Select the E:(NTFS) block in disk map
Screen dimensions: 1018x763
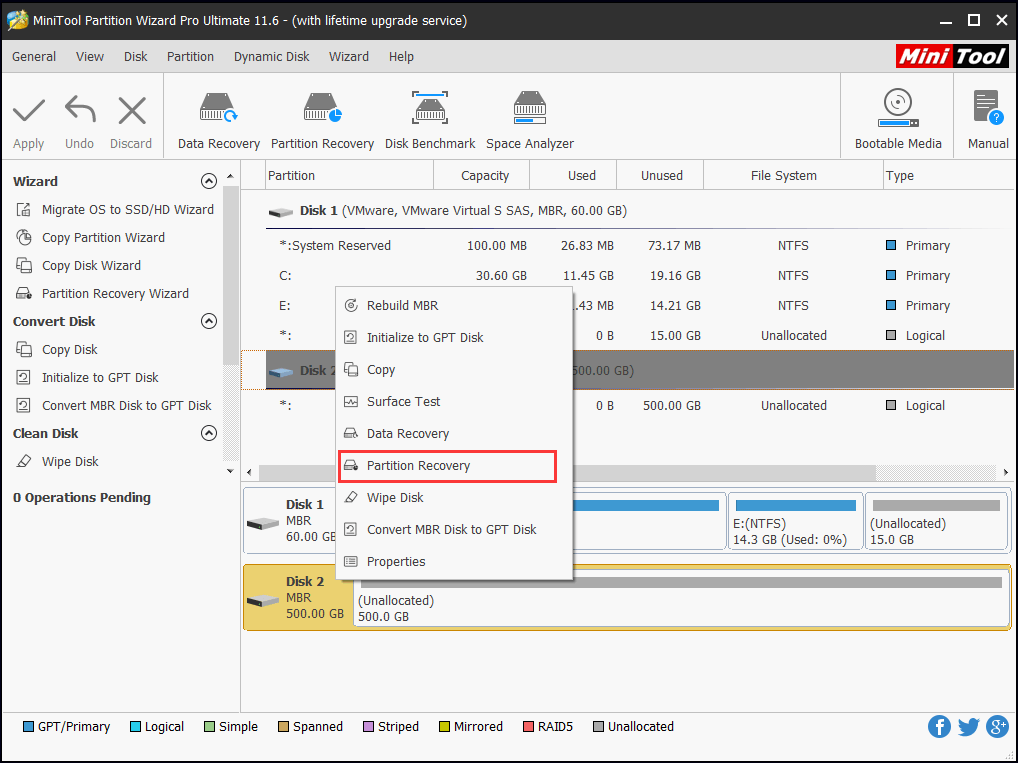click(x=795, y=521)
